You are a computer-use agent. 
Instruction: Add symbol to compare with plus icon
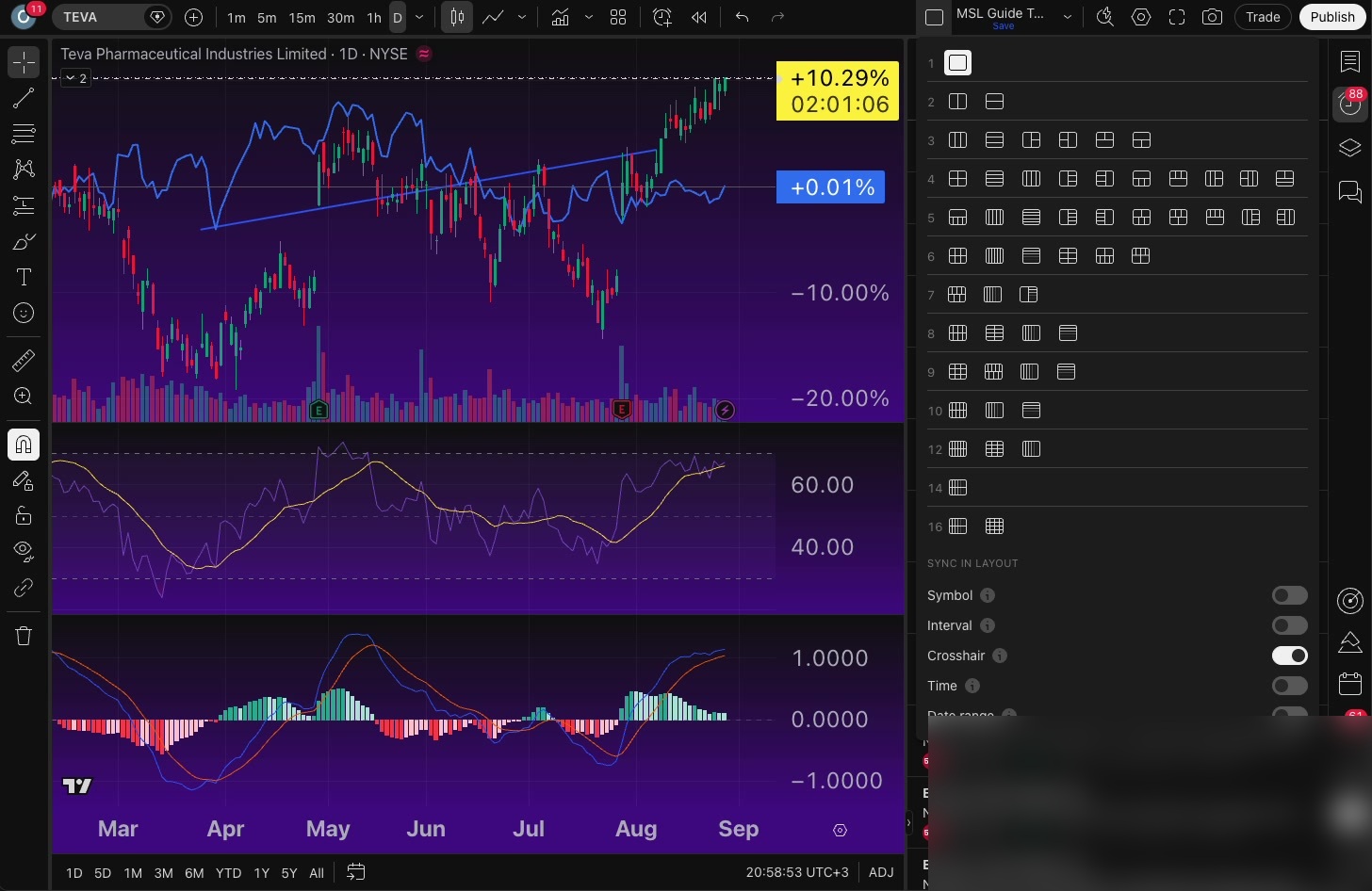[194, 17]
